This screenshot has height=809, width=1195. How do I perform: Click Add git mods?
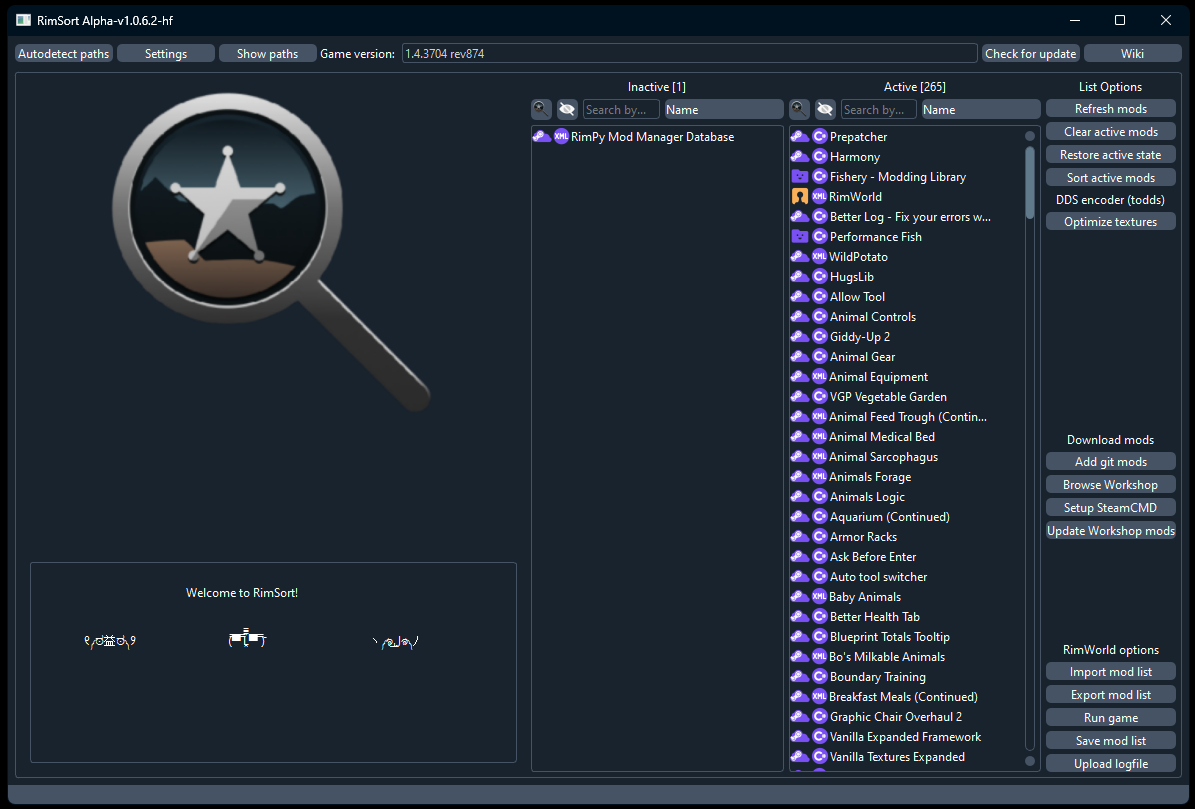[1110, 462]
